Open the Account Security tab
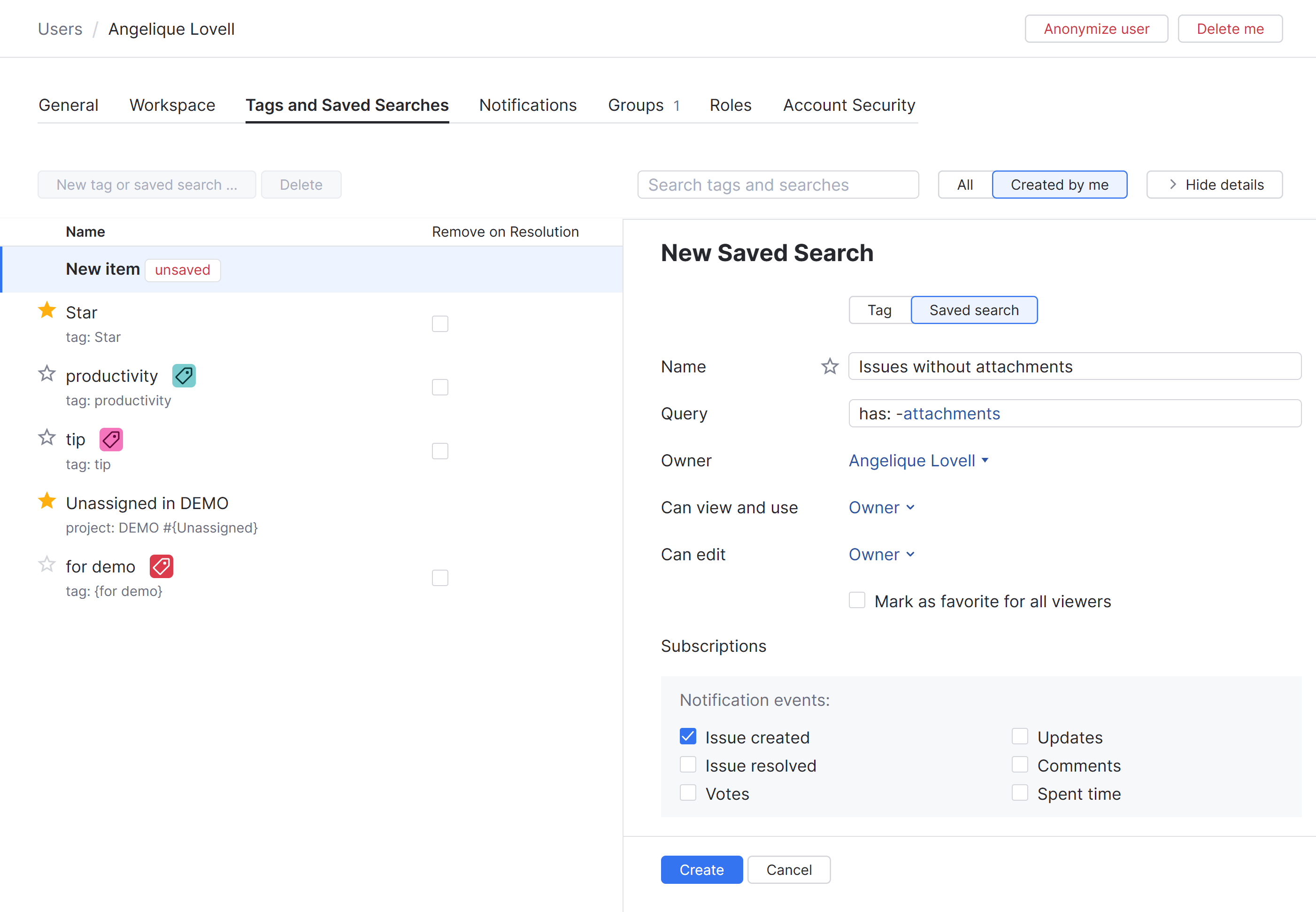1316x912 pixels. (849, 105)
